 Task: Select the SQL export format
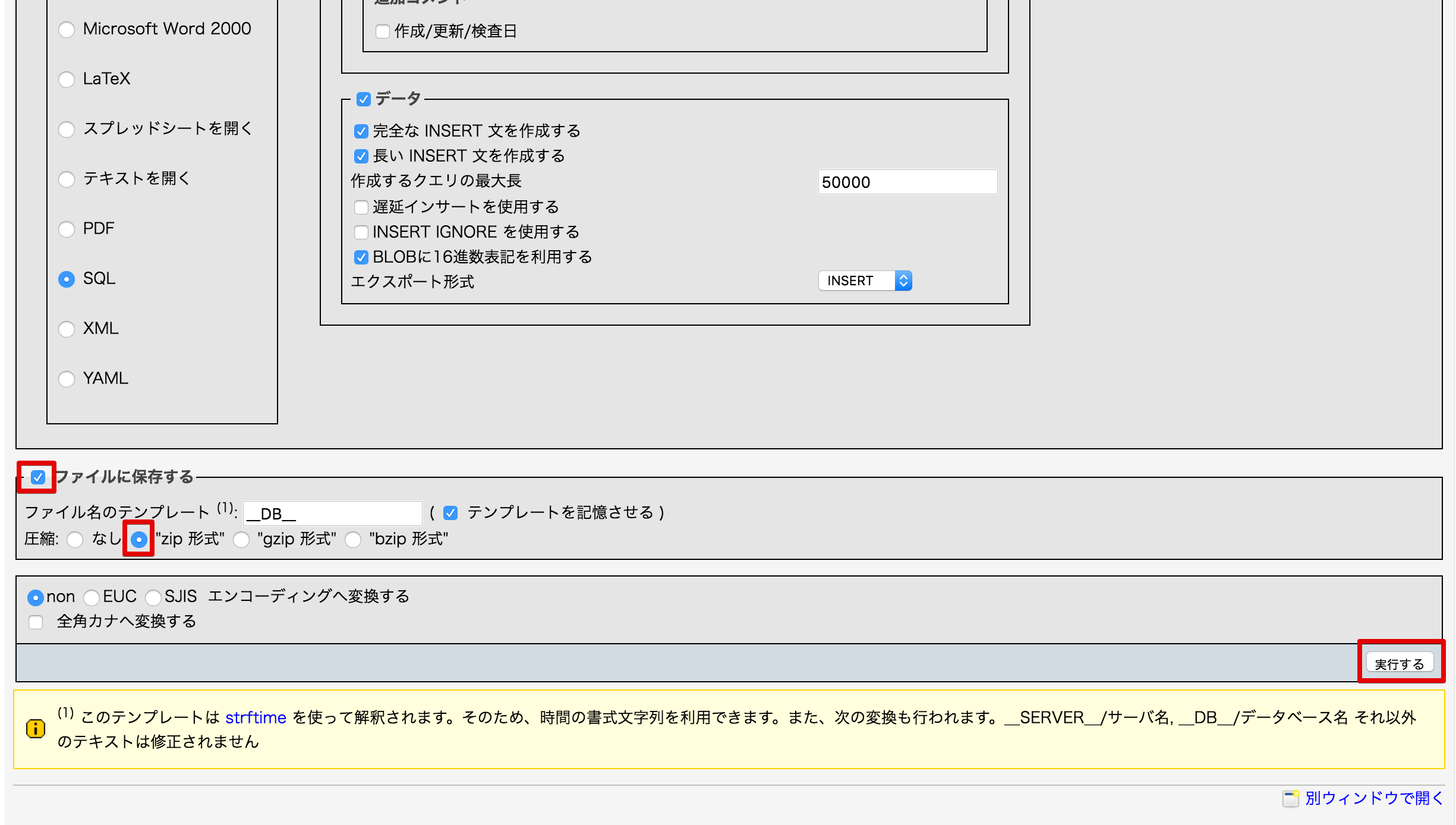point(66,279)
